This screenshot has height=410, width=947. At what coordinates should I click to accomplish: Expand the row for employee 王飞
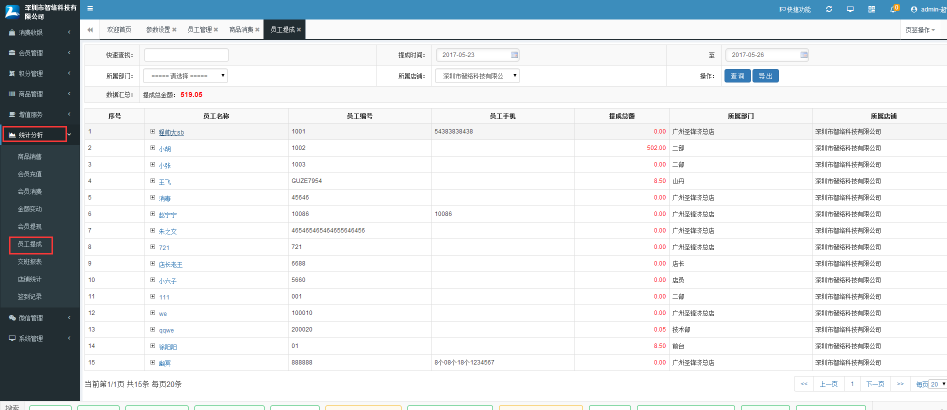point(153,181)
